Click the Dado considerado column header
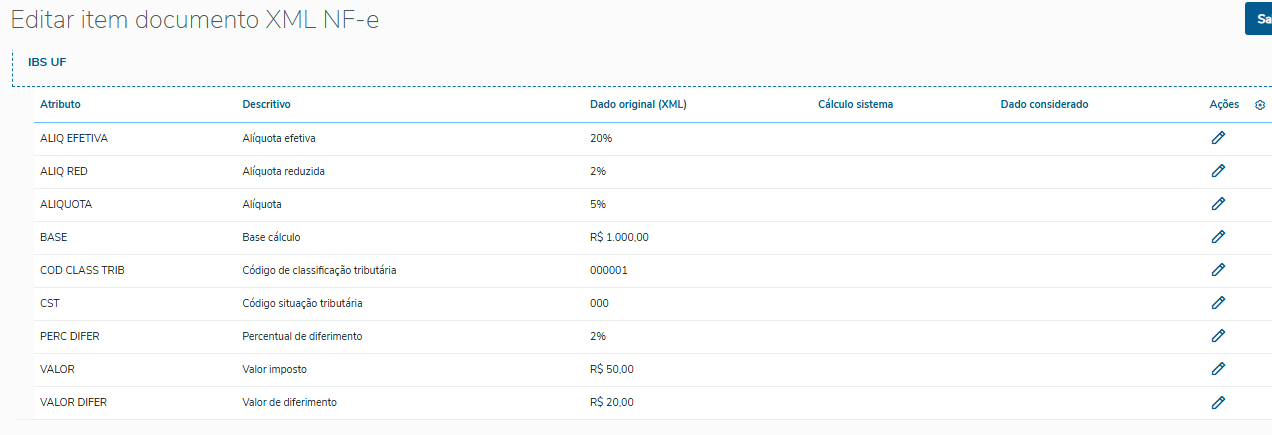The height and width of the screenshot is (435, 1272). tap(1044, 105)
